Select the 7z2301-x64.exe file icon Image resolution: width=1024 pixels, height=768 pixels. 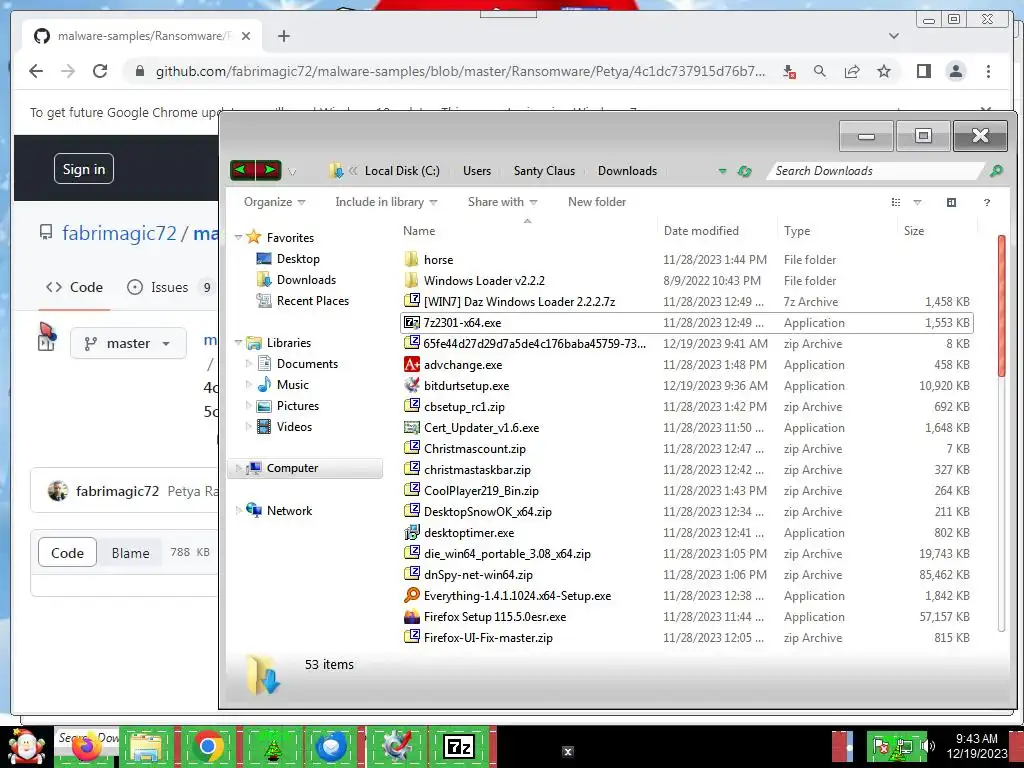click(x=411, y=323)
